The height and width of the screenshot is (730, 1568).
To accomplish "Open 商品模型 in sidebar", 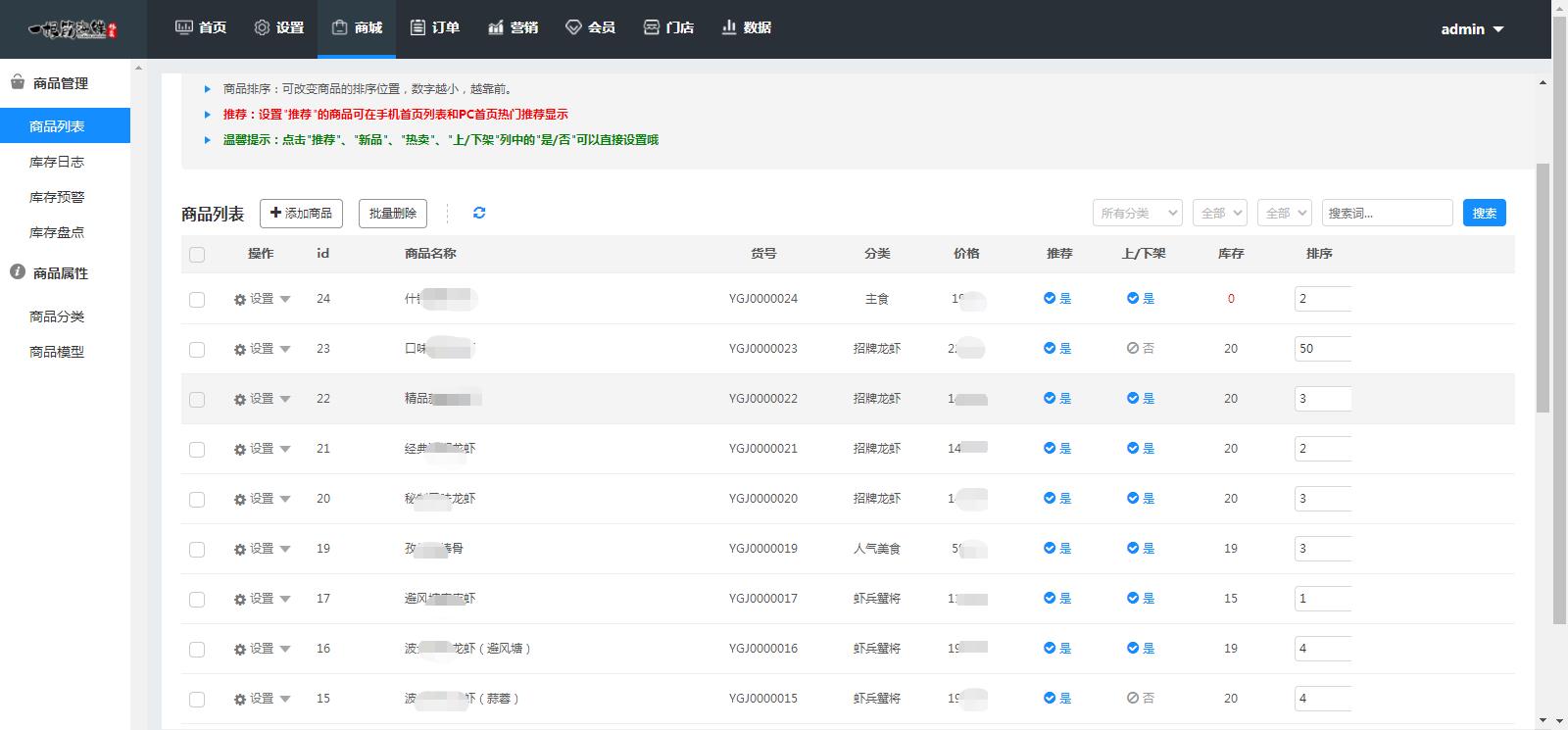I will [x=57, y=352].
